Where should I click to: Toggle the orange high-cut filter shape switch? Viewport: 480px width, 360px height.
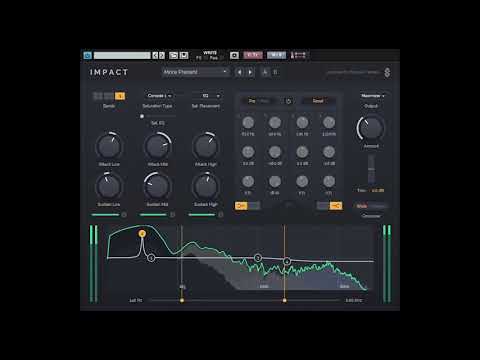point(329,206)
